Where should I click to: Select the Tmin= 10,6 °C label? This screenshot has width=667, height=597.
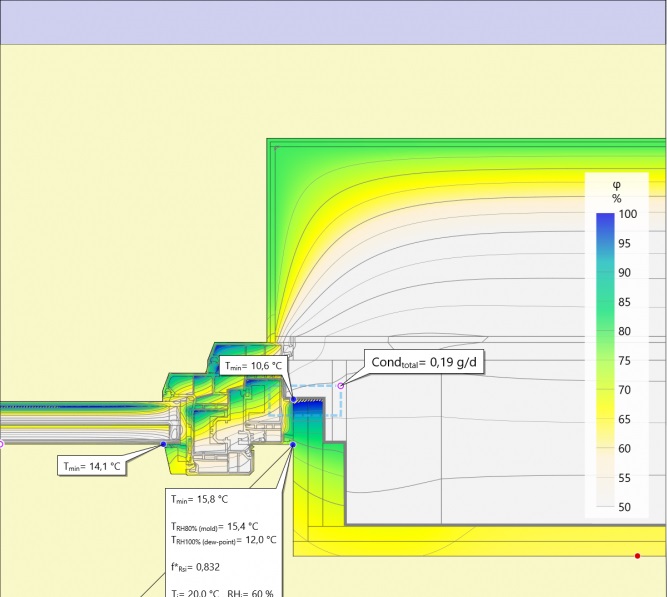(254, 367)
